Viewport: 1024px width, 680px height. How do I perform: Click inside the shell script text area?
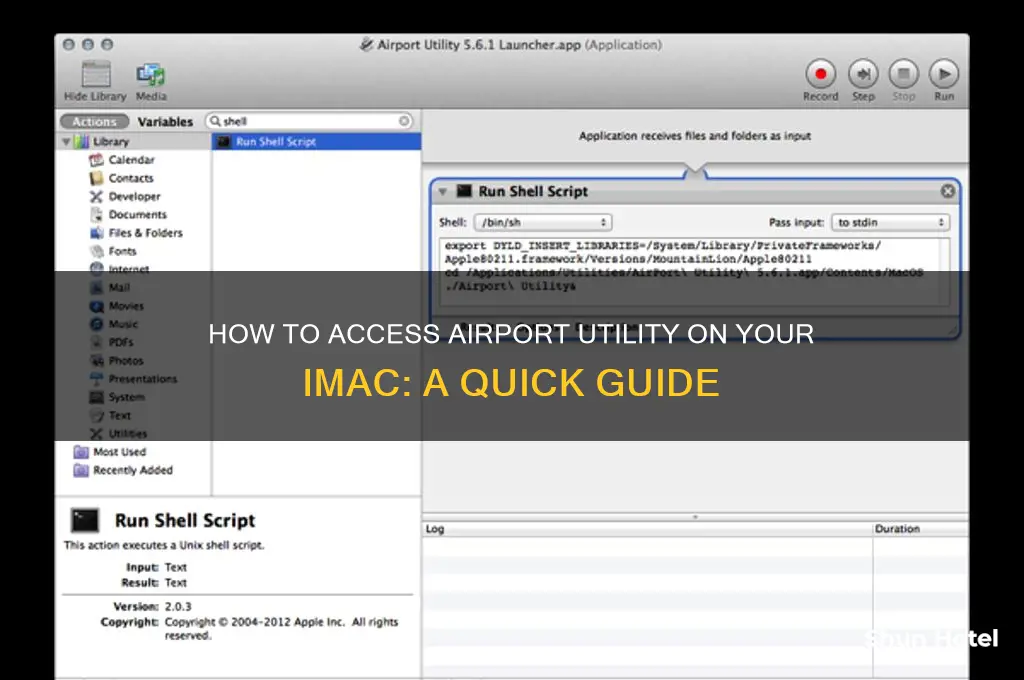[x=694, y=272]
